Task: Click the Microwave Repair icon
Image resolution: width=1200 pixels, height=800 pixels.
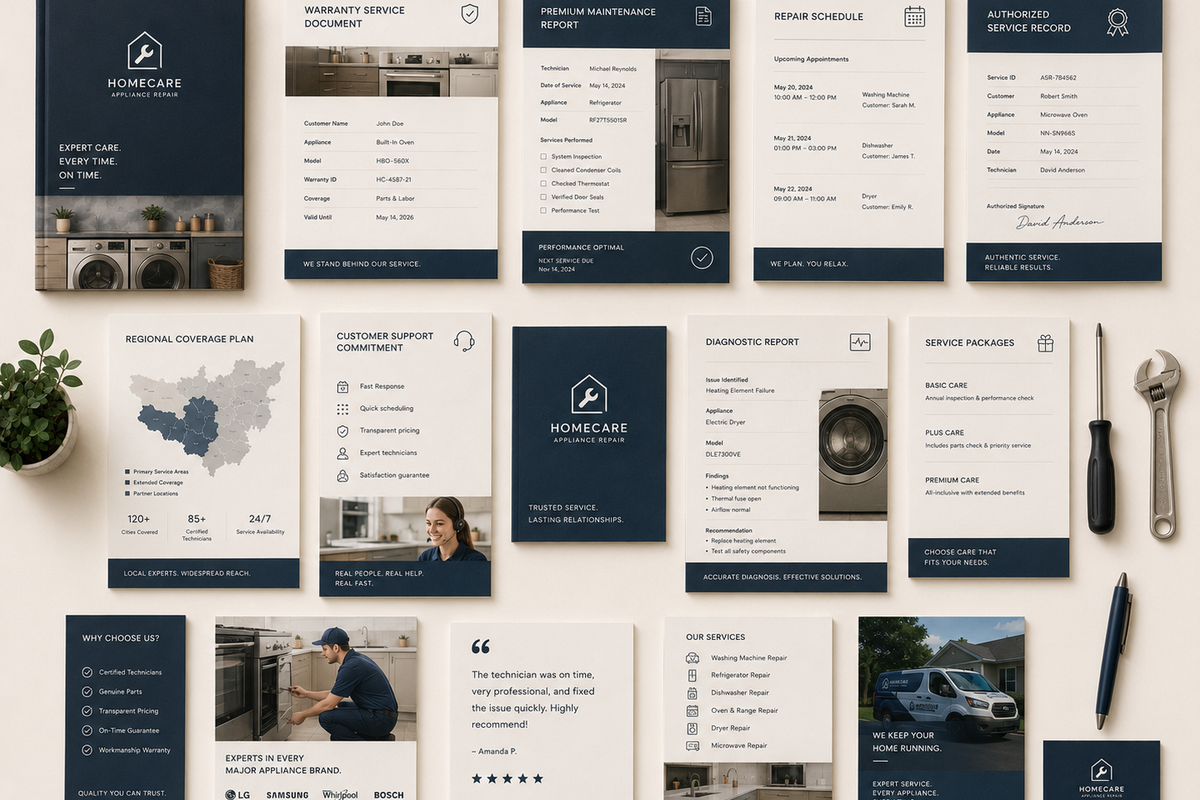Action: (x=692, y=746)
